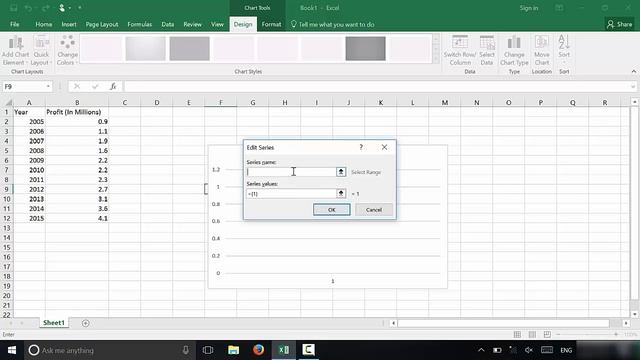Click the Sort button in ribbon
Image resolution: width=640 pixels, height=360 pixels.
pos(564,49)
